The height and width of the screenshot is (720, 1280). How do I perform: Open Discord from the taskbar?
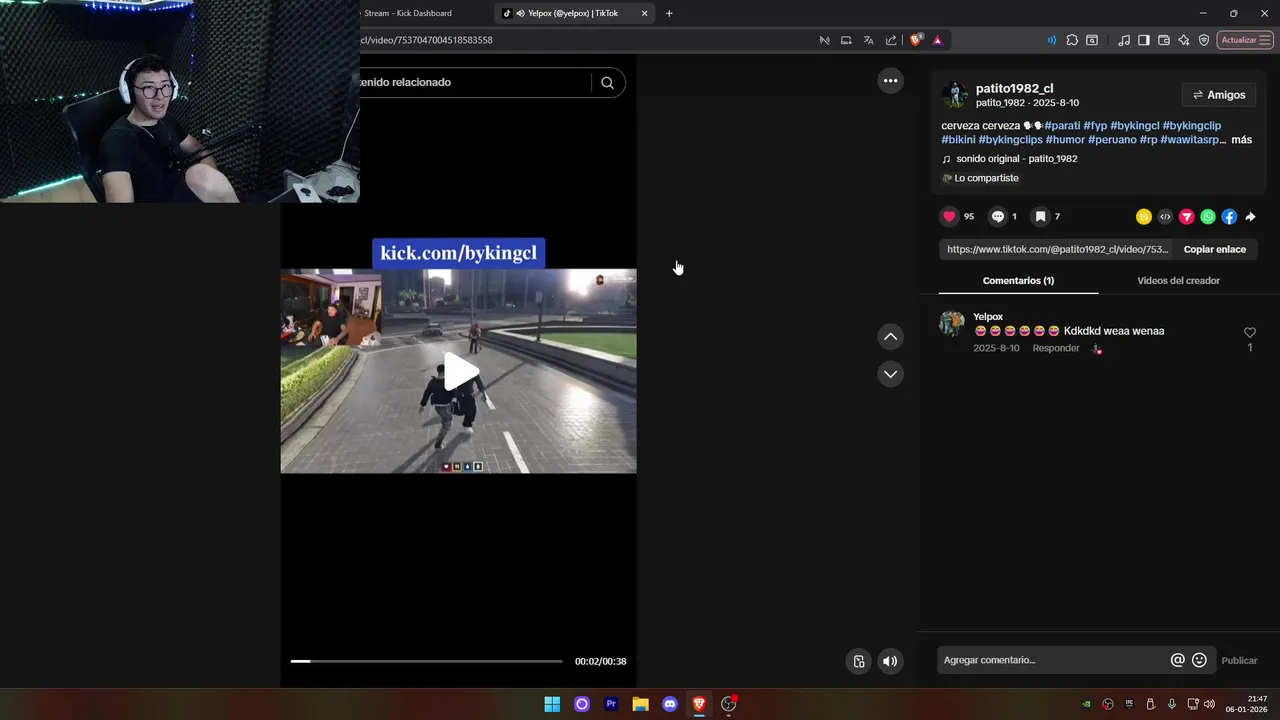coord(670,704)
